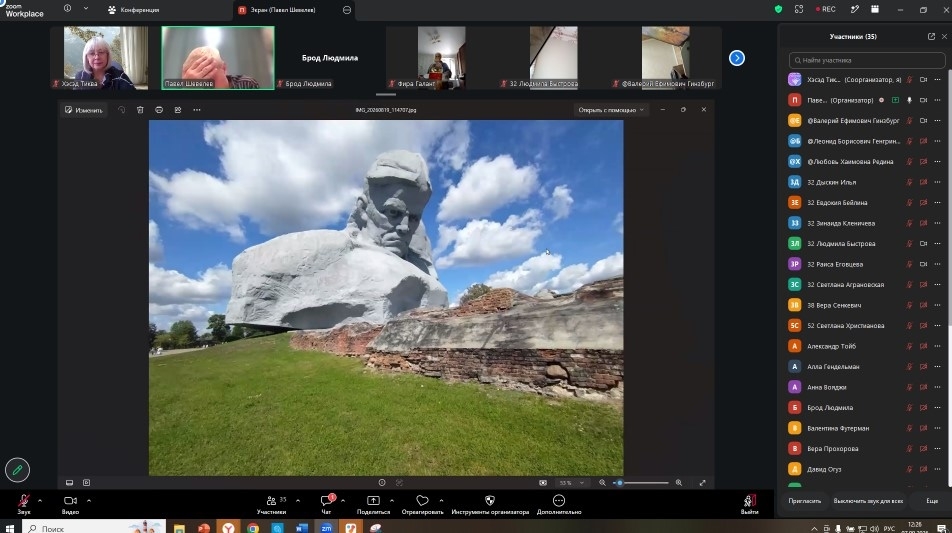
Task: Expand the audio options arrow beside Звук
Action: 40,501
